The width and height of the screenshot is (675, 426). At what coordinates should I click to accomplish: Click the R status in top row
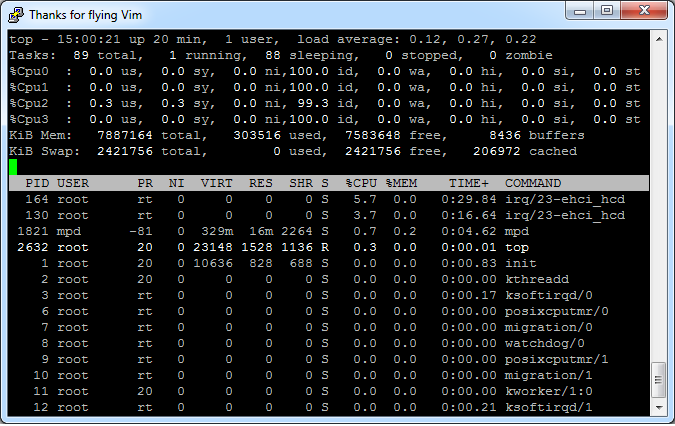[325, 247]
